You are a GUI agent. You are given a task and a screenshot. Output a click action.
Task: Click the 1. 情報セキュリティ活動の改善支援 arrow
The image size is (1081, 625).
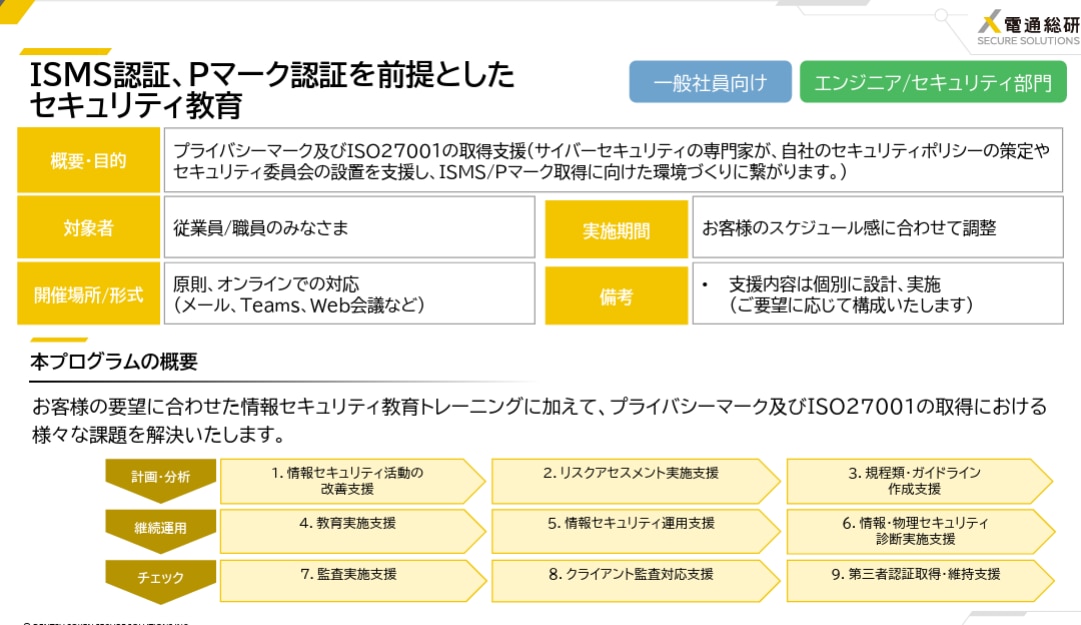click(x=352, y=481)
